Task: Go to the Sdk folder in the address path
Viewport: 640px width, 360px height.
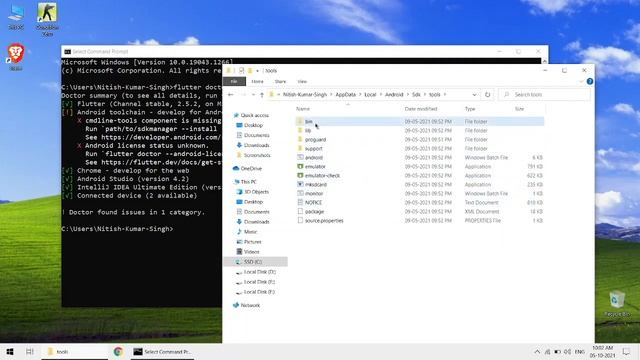Action: [x=416, y=95]
